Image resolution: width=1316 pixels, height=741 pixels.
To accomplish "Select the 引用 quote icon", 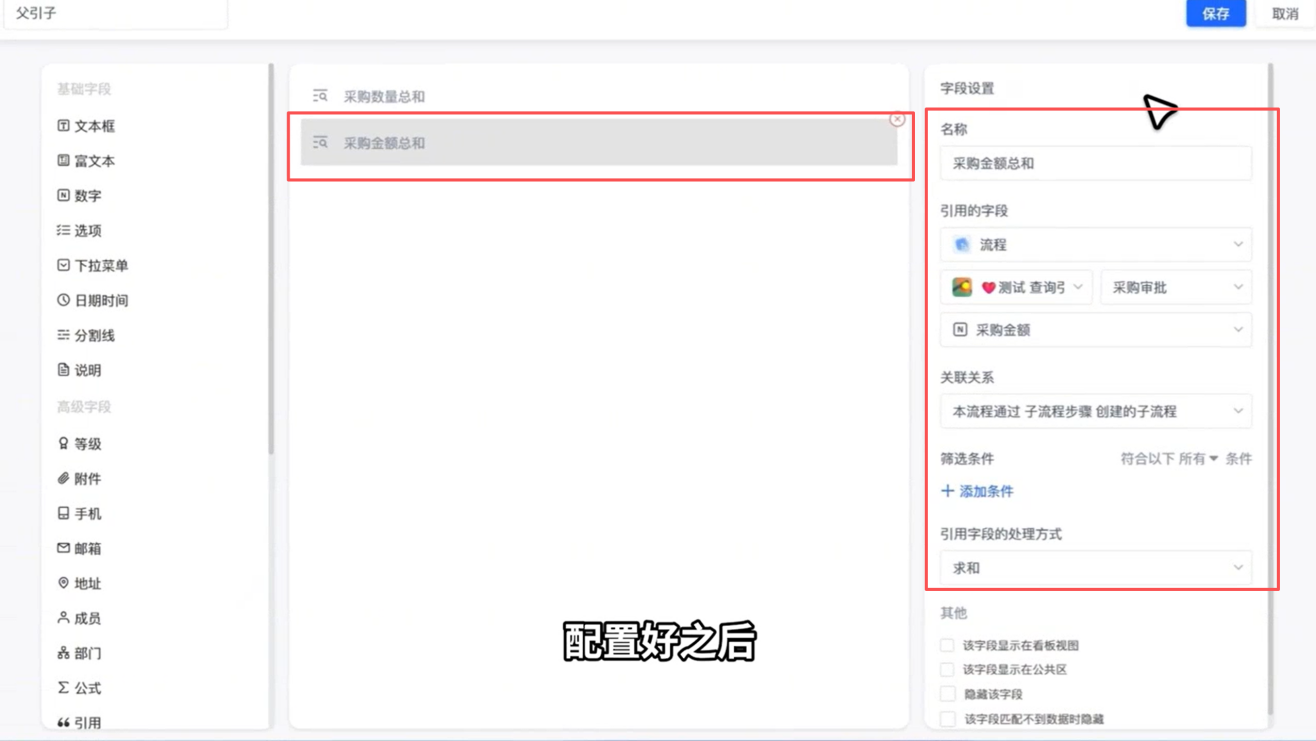I will click(x=63, y=723).
